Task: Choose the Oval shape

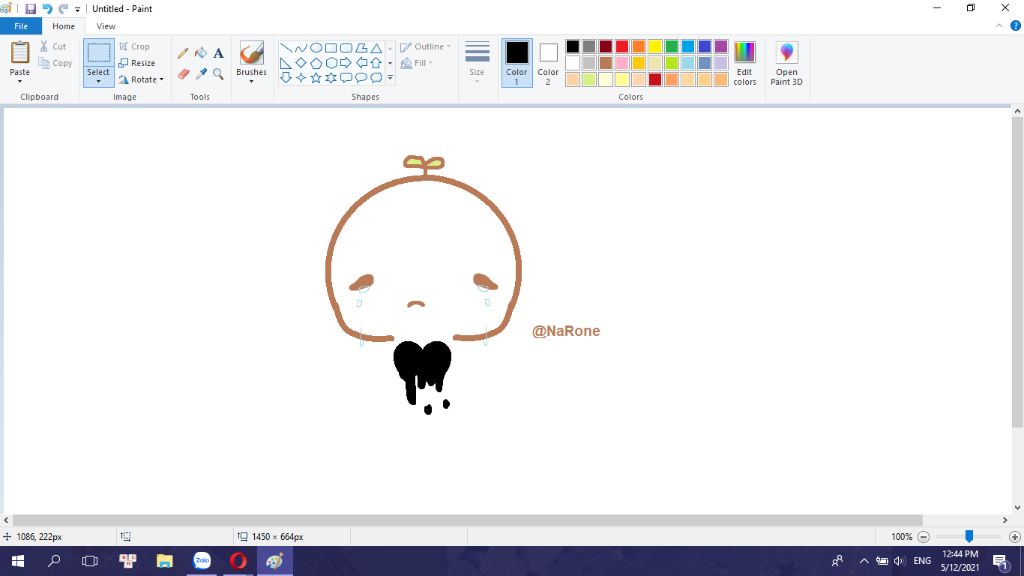Action: pyautogui.click(x=315, y=48)
